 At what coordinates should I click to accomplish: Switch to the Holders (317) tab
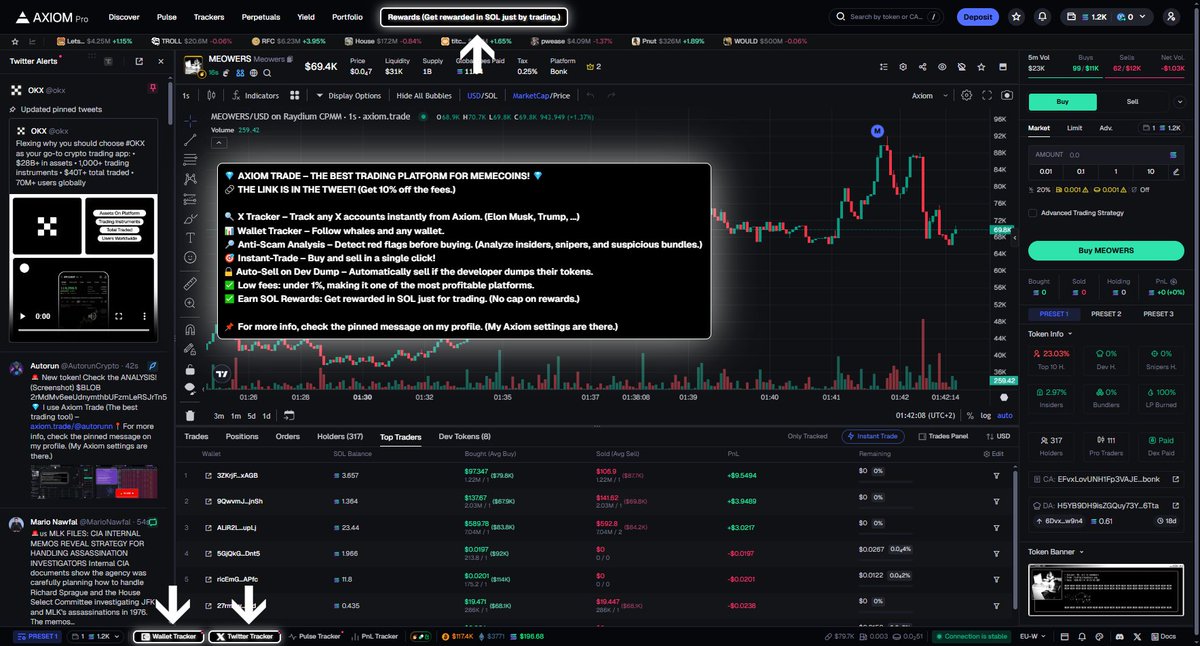click(340, 436)
